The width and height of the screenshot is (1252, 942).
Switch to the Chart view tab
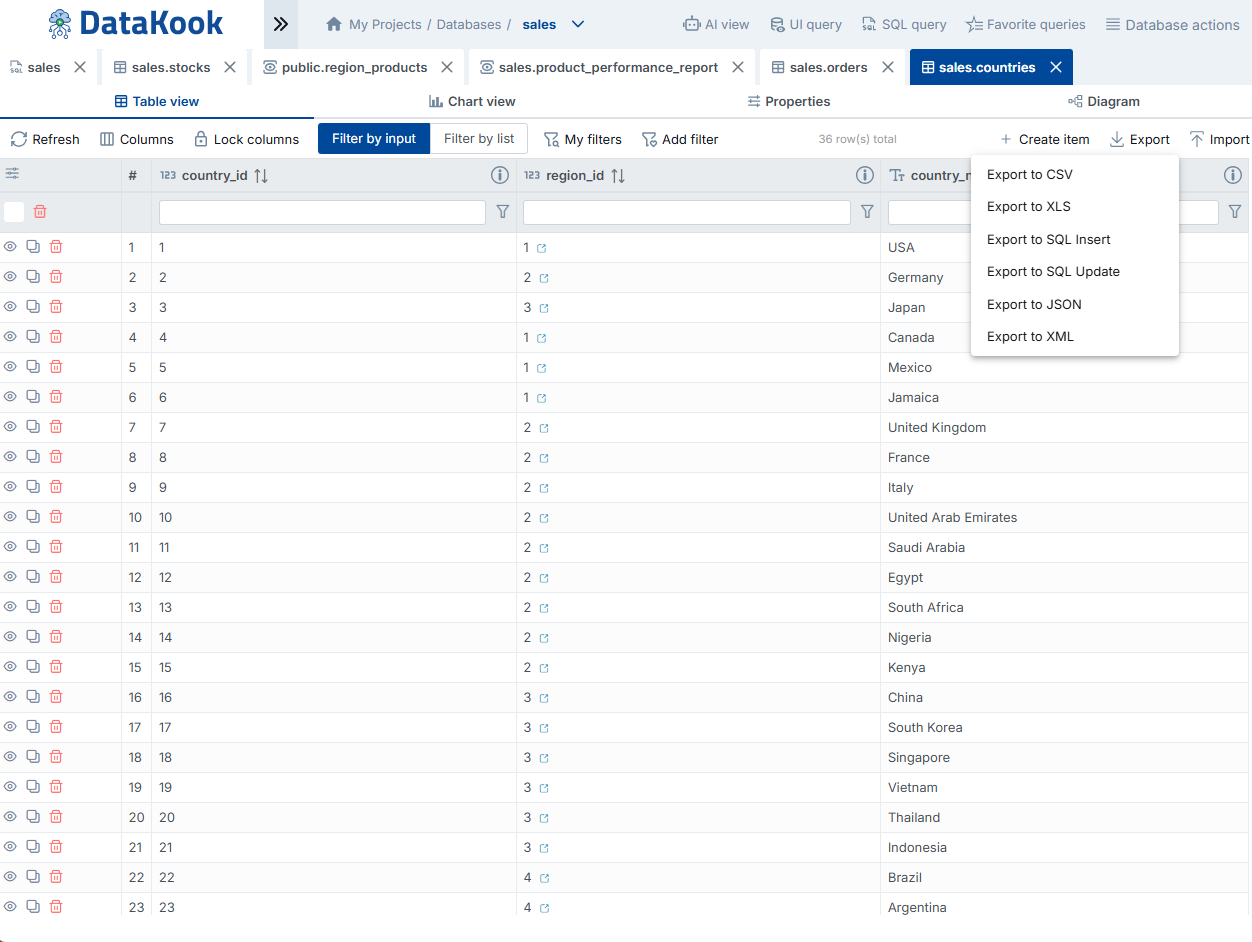pyautogui.click(x=471, y=101)
